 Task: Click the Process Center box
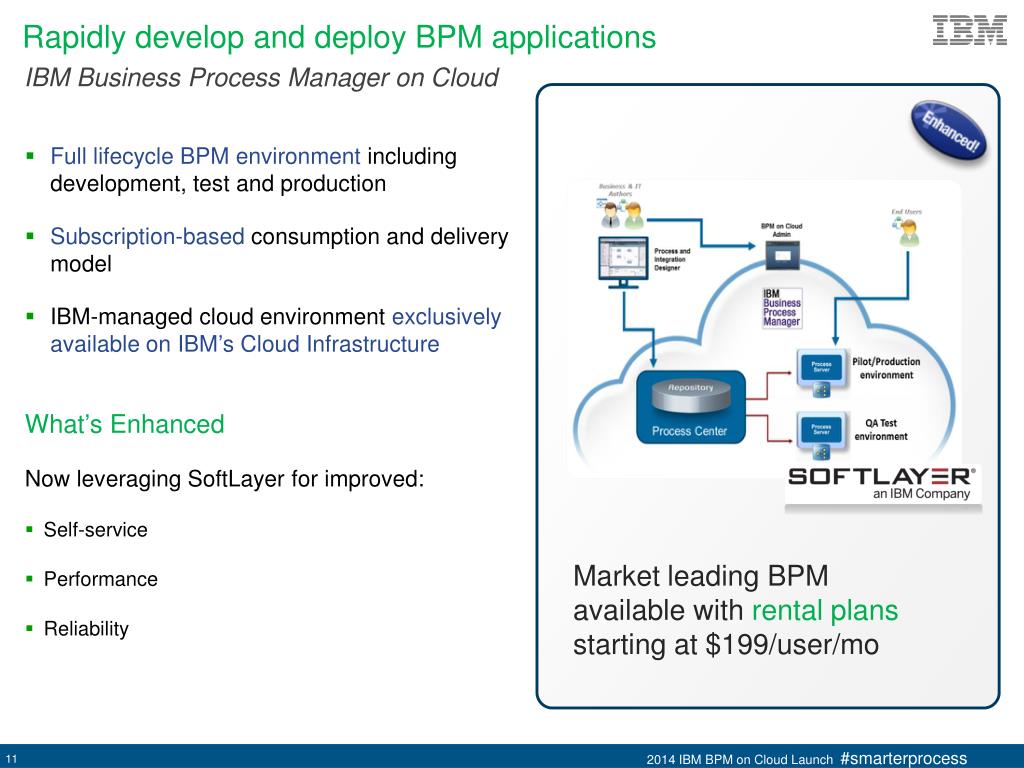[x=690, y=408]
